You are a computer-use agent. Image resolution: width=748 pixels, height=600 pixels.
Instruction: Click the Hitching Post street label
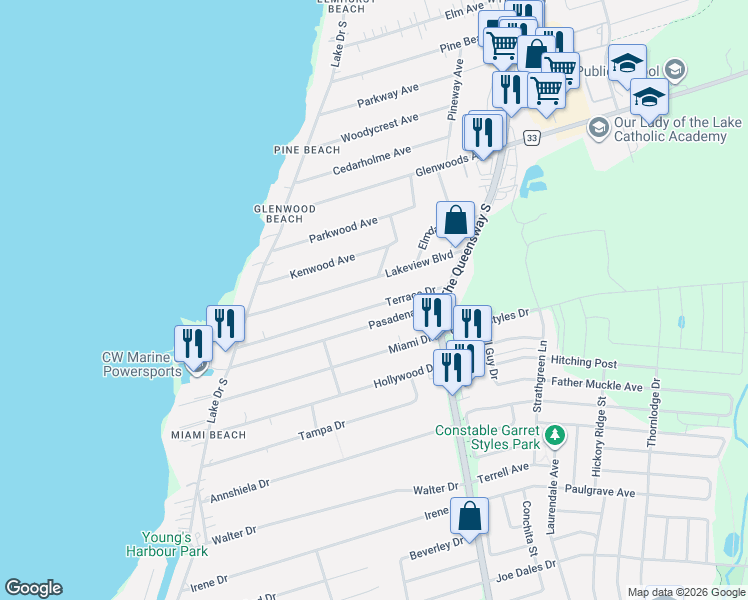(x=584, y=362)
